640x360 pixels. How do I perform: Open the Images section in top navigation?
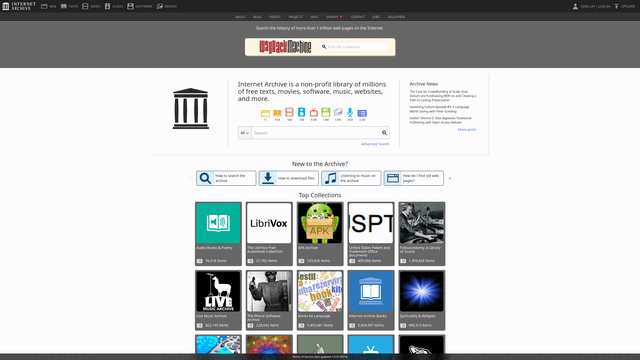click(x=167, y=6)
